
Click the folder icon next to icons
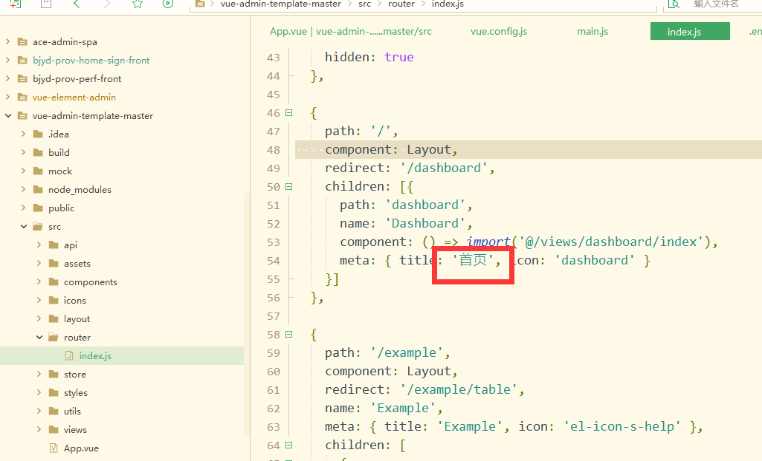click(53, 300)
